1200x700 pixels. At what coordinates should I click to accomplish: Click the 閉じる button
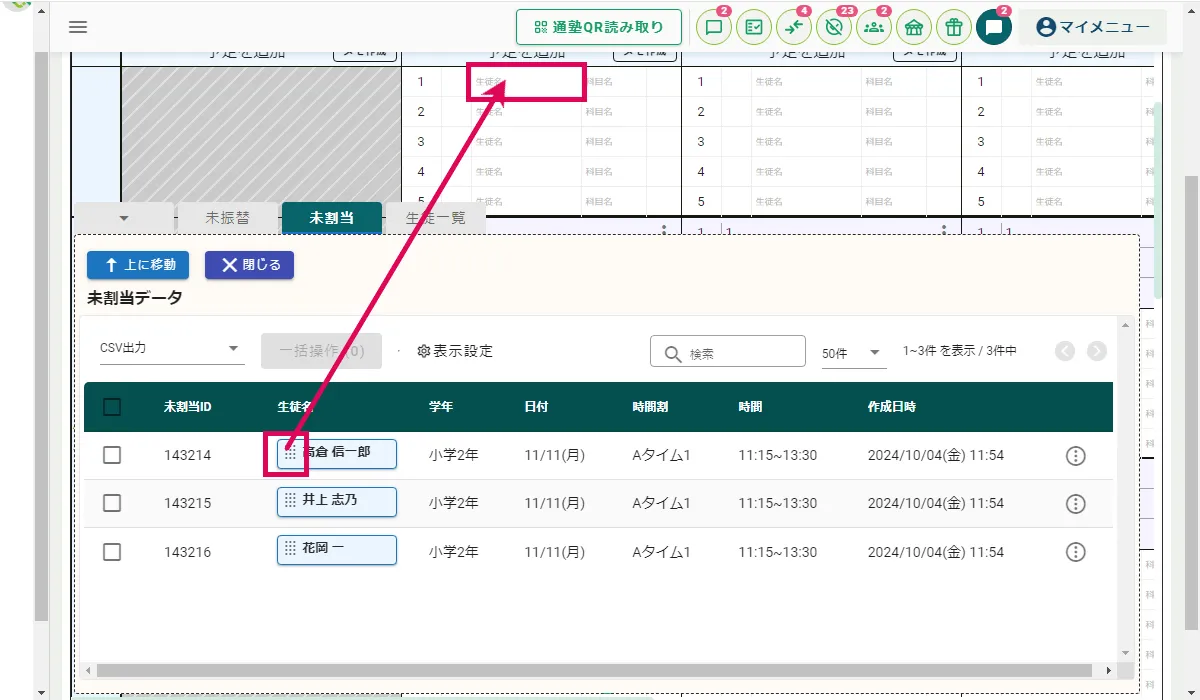tap(249, 265)
